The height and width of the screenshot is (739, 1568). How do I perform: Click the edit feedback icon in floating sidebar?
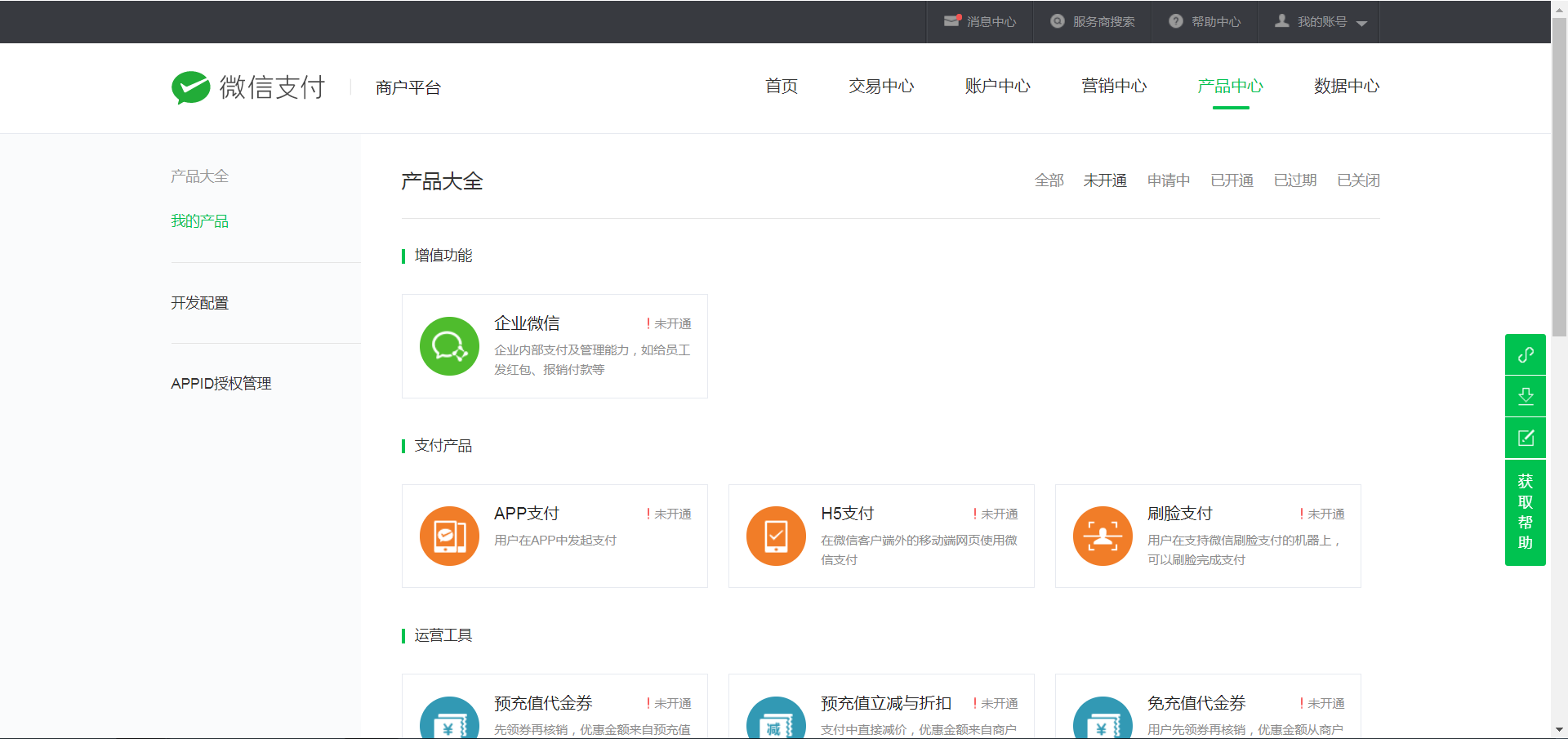tap(1526, 438)
